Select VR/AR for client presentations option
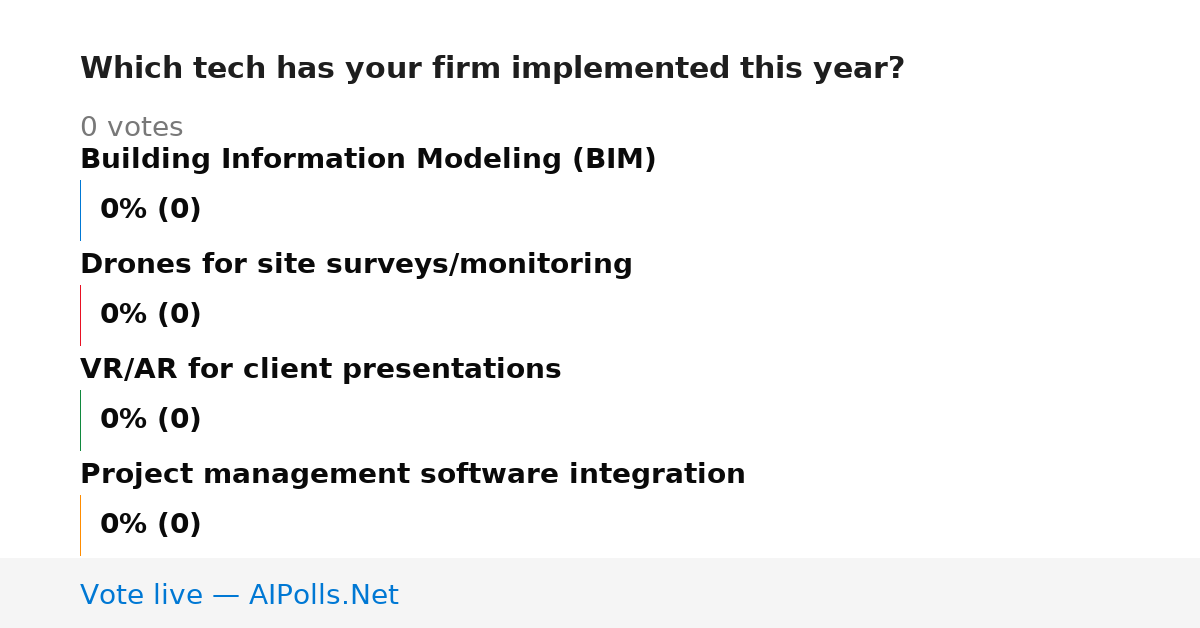Screen dimensions: 1200x628 click(x=320, y=370)
